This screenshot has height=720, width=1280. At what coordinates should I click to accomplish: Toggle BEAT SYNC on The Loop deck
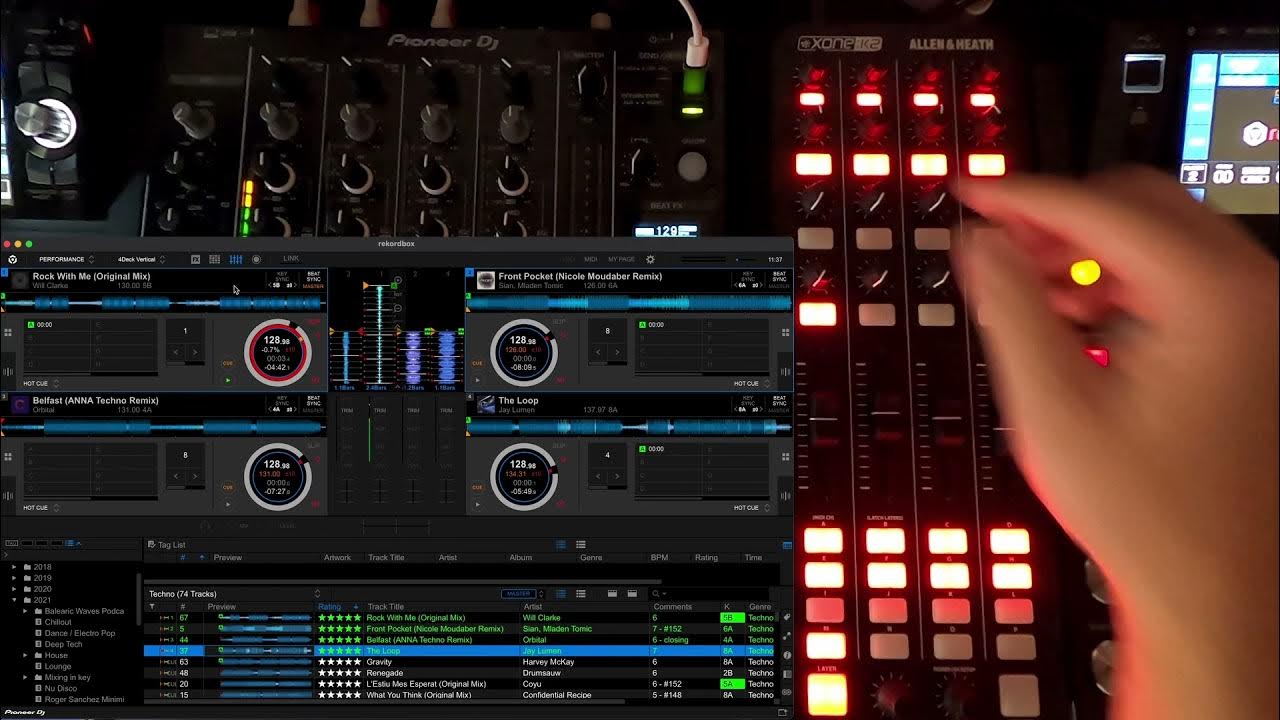coord(779,400)
